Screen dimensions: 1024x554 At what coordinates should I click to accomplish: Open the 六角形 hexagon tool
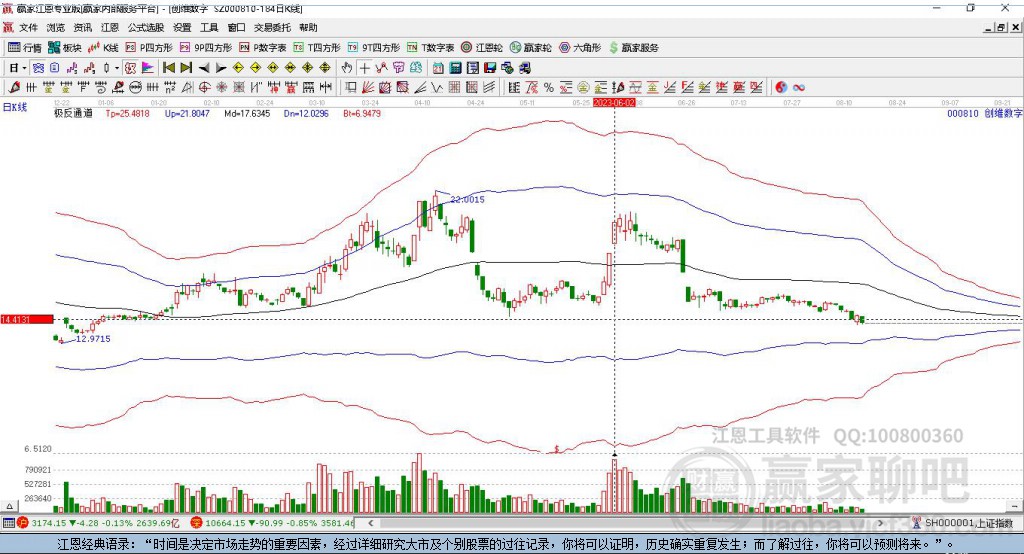(x=581, y=48)
